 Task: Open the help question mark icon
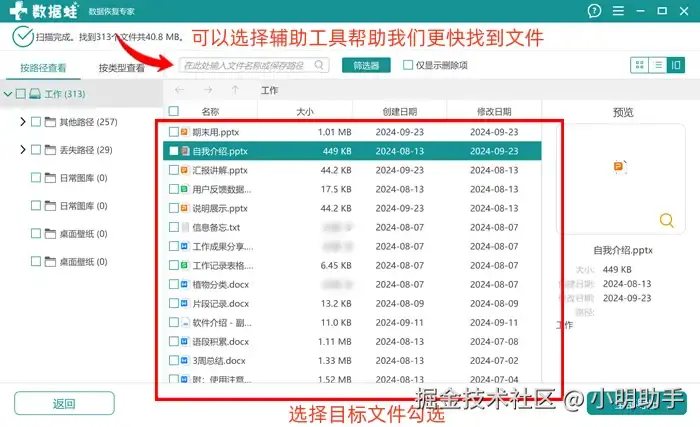tap(594, 11)
